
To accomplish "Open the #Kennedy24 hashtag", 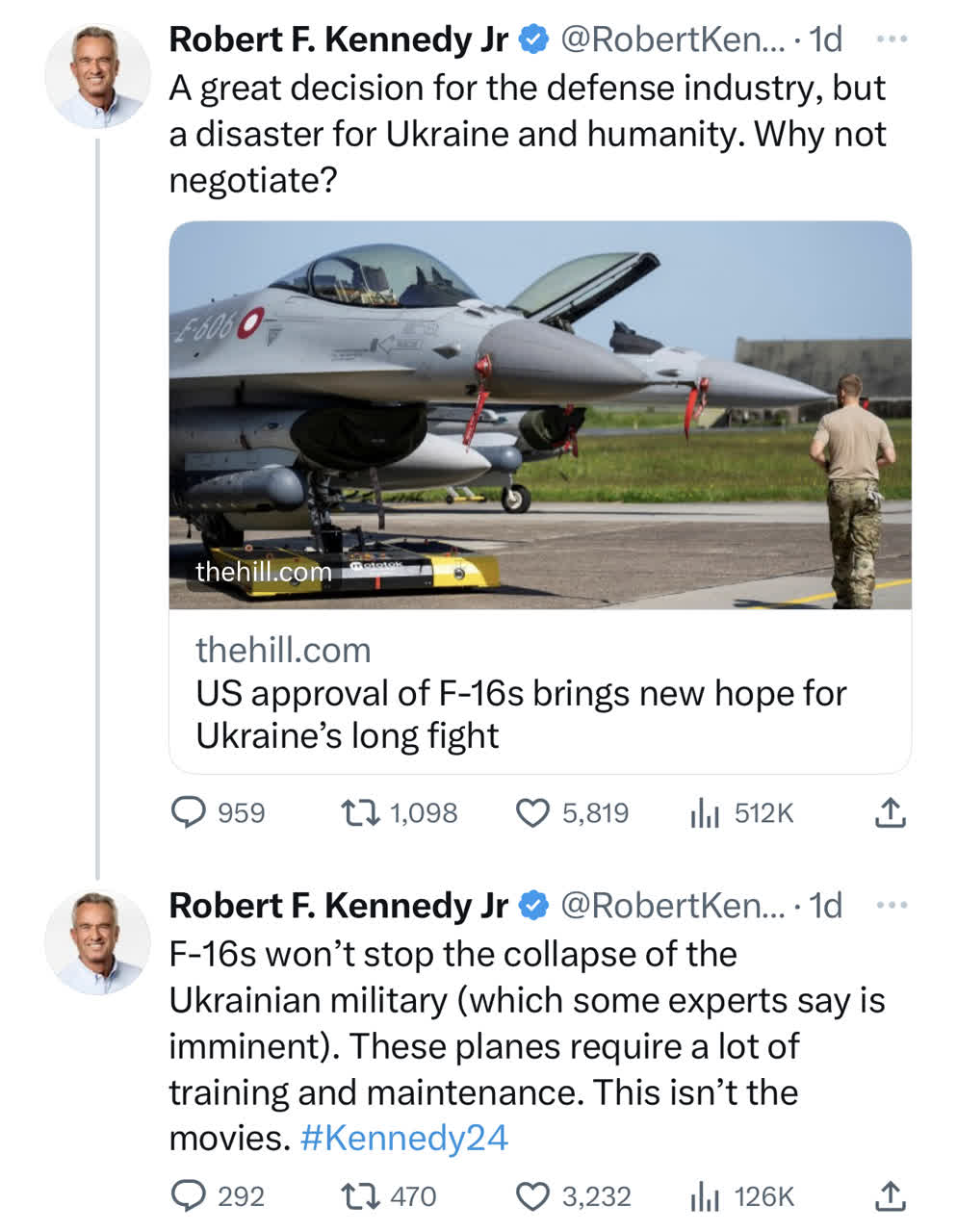I will [403, 1138].
